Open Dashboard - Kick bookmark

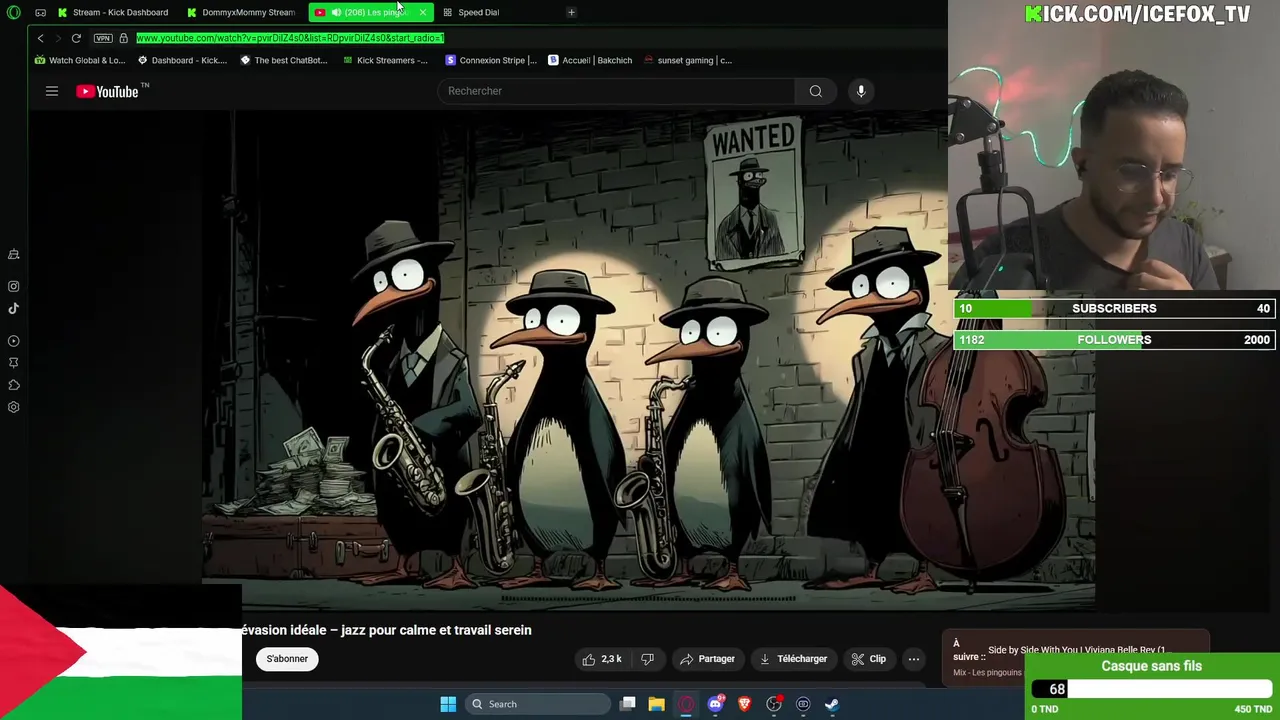click(x=182, y=60)
